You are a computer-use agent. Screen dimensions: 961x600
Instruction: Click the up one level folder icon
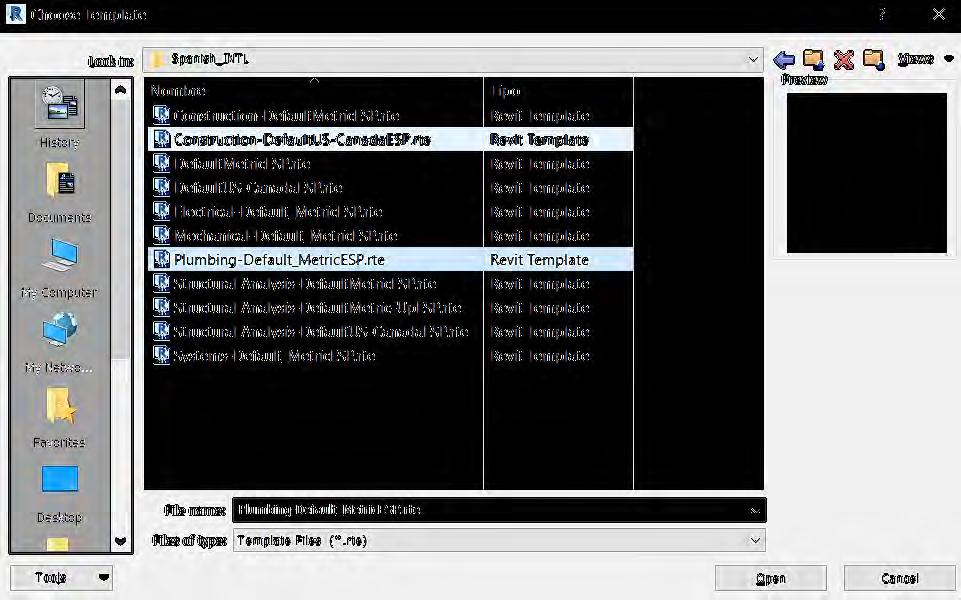tap(813, 59)
